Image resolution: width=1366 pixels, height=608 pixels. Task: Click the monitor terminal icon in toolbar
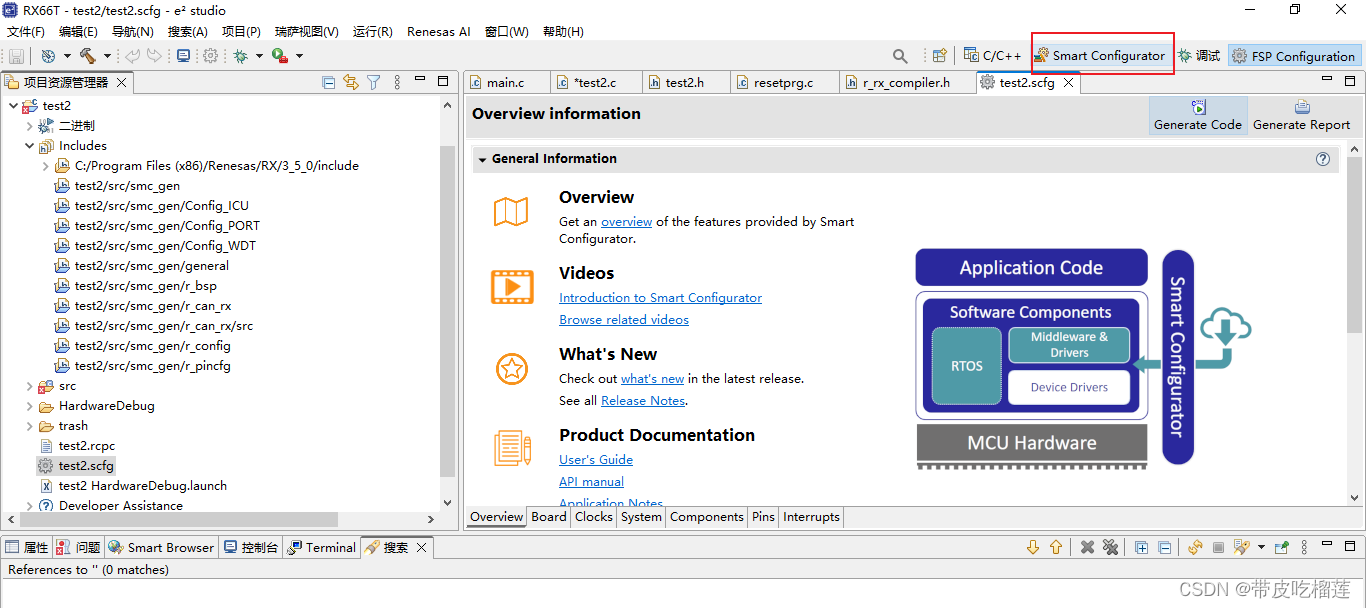[x=183, y=56]
